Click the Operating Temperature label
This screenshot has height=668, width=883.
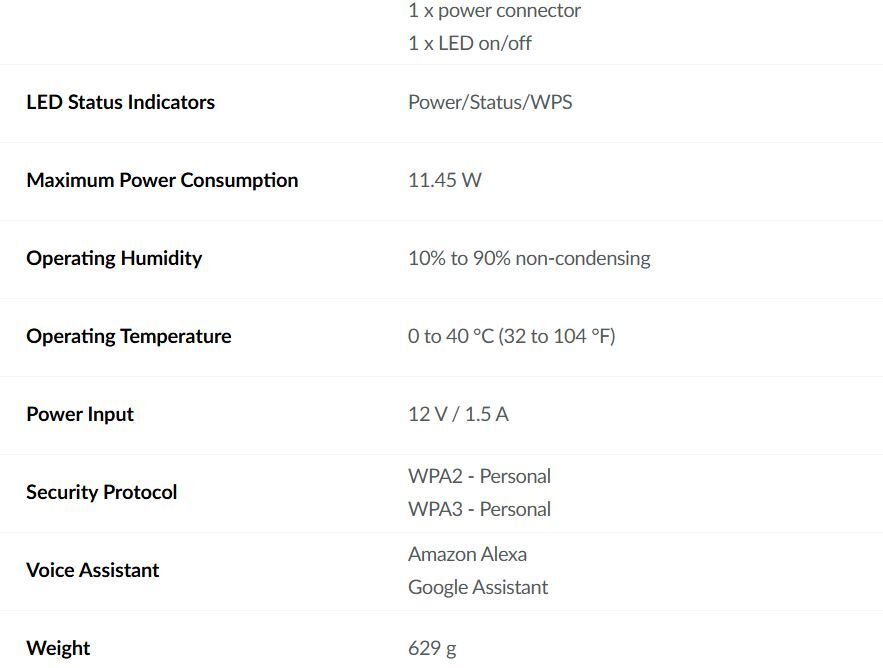coord(128,336)
